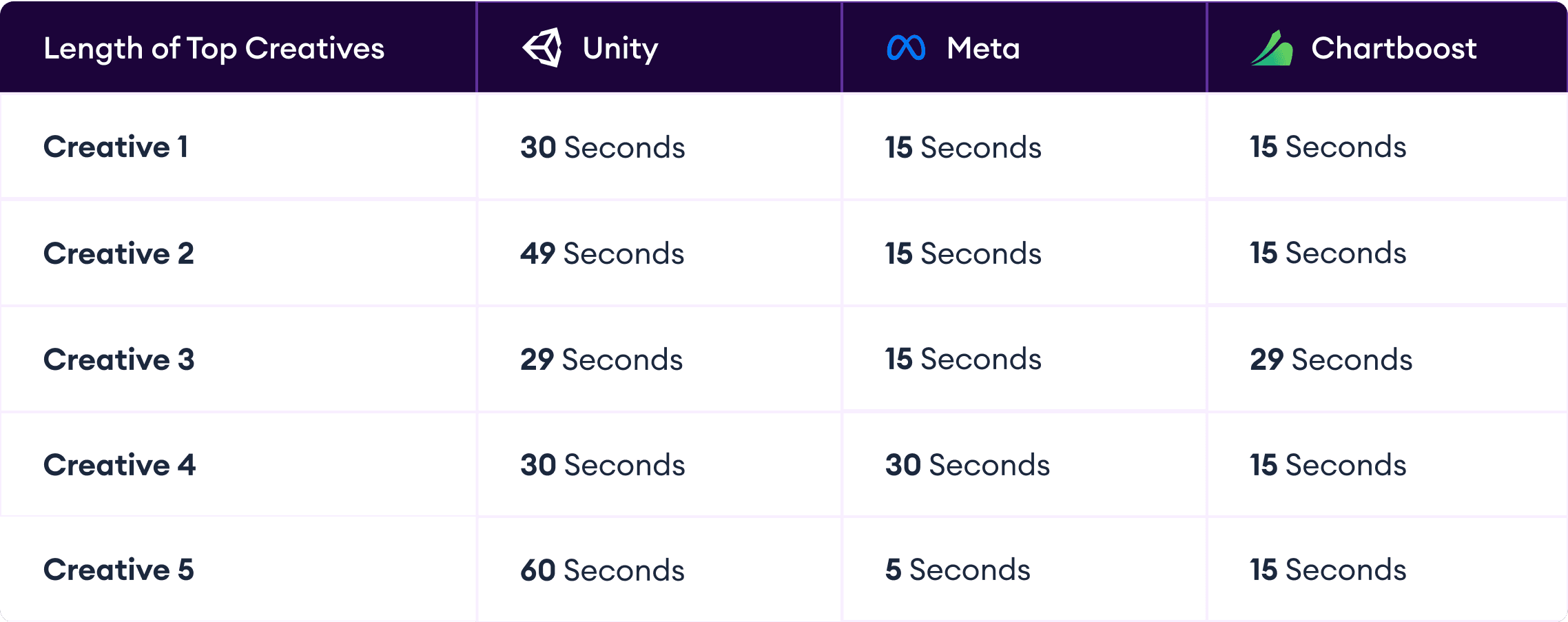Click Chartboost's Creative 5 duration cell
Screen dimensions: 1568x622
pyautogui.click(x=1328, y=570)
